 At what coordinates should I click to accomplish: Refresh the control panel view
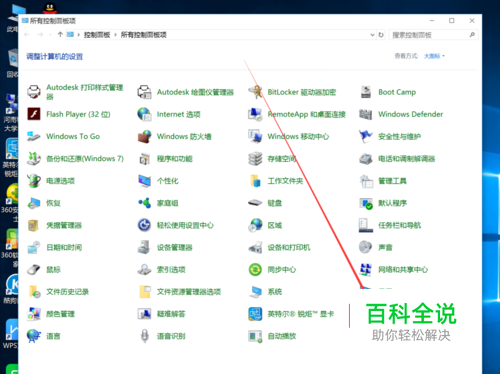click(381, 35)
